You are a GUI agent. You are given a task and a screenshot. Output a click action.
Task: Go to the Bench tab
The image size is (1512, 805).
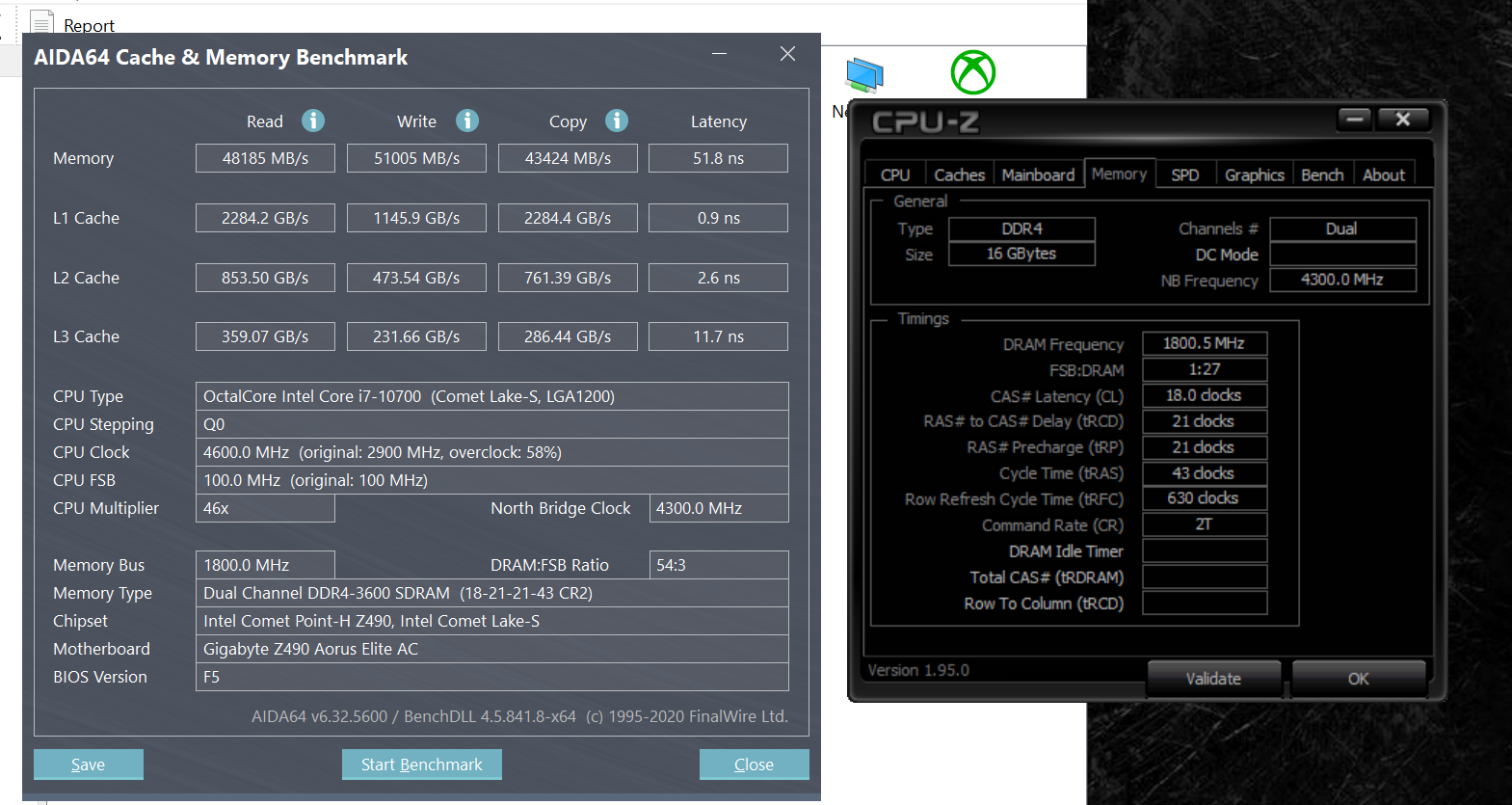tap(1322, 174)
